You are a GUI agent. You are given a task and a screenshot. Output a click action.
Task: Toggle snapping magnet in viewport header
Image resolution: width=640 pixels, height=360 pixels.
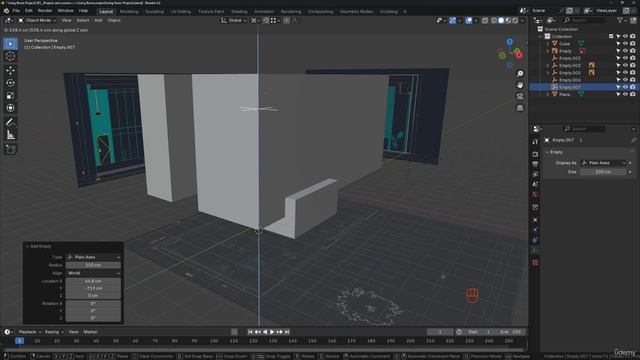point(266,20)
